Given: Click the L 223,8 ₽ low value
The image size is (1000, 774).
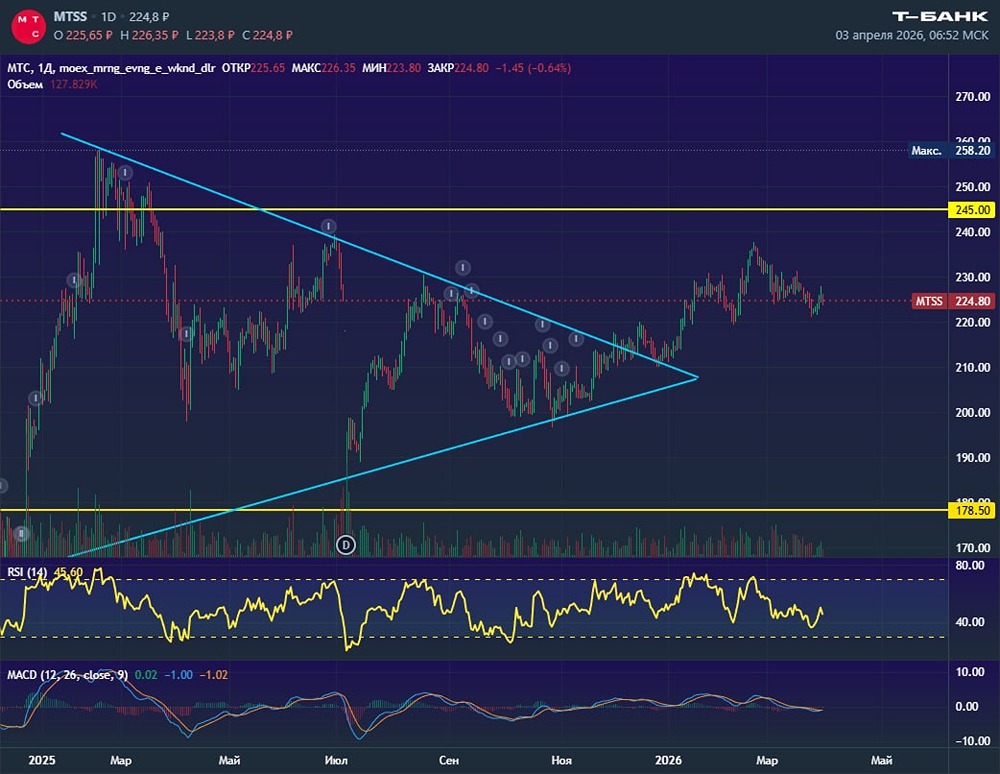Looking at the screenshot, I should (x=210, y=35).
